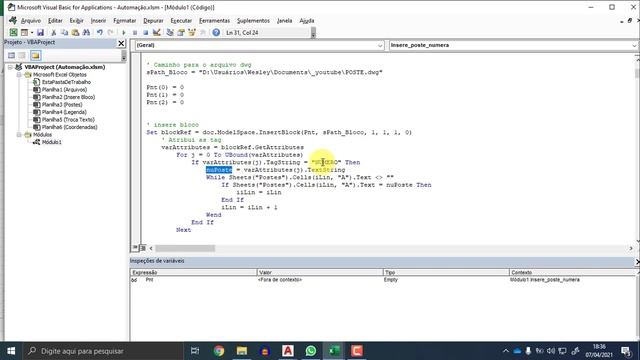Viewport: 640px width, 360px height.
Task: Switch to Full Module View button
Action: 142,248
